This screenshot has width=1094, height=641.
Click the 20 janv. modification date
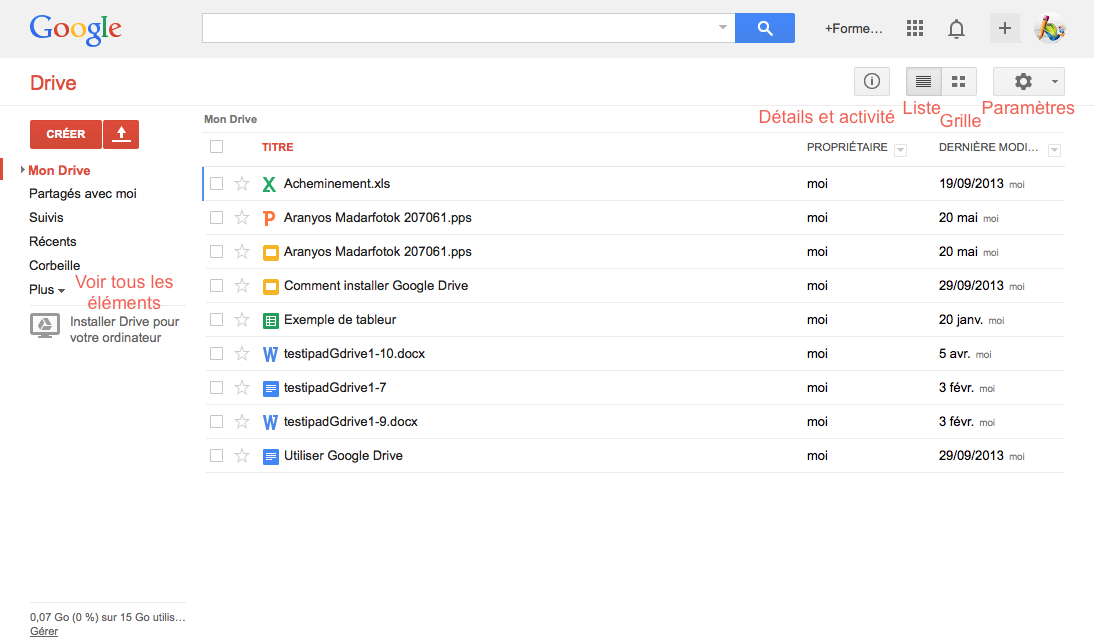click(x=961, y=319)
